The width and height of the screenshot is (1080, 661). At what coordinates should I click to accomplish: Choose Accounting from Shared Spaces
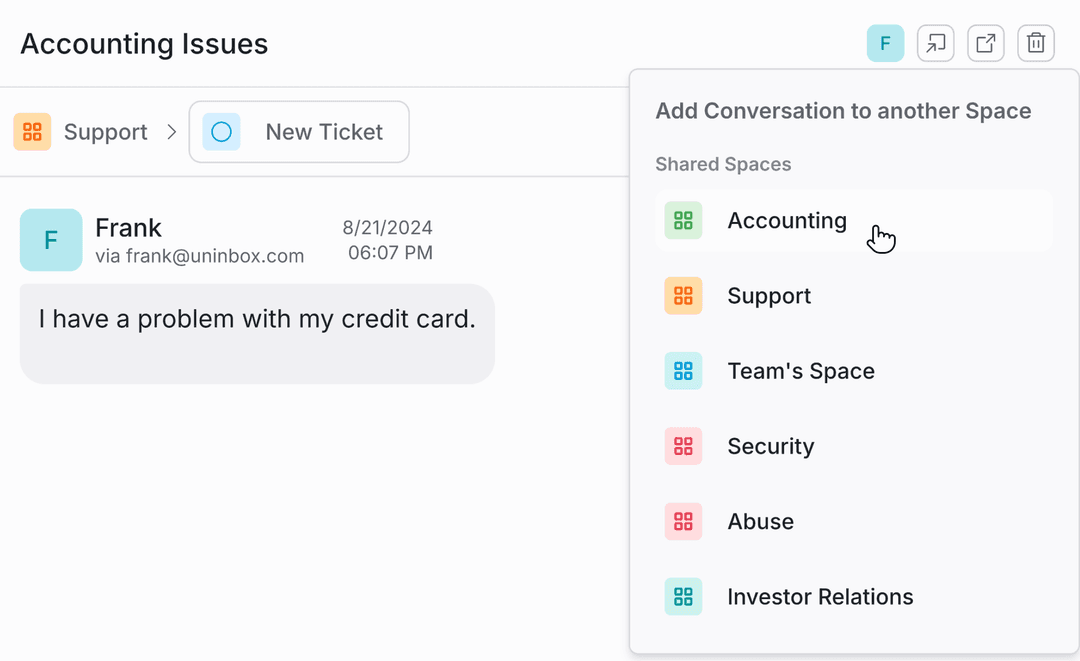pyautogui.click(x=786, y=221)
